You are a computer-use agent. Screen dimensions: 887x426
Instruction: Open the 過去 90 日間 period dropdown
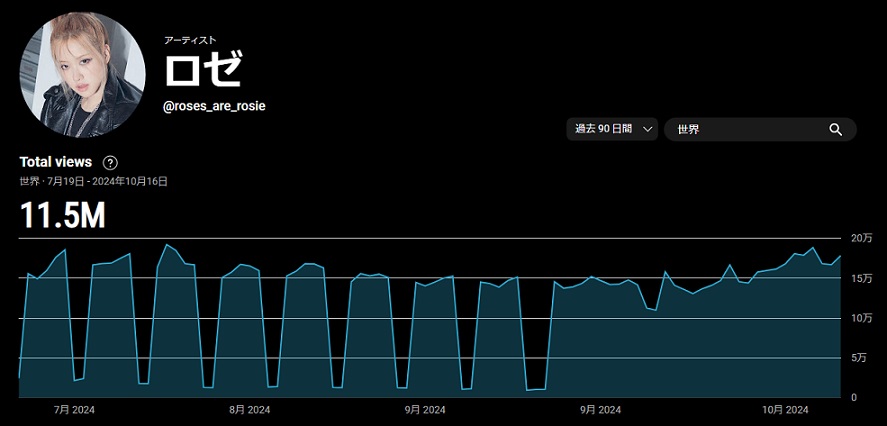click(611, 130)
